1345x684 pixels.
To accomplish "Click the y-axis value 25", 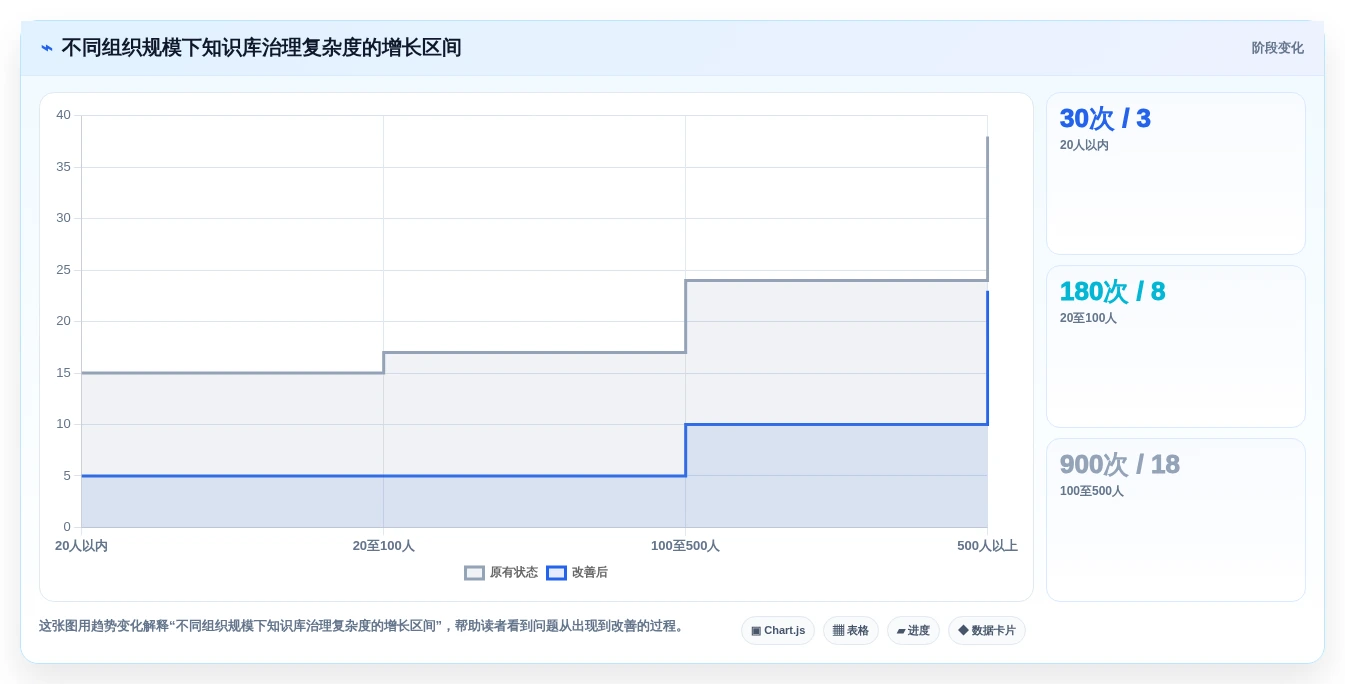I will 63,270.
